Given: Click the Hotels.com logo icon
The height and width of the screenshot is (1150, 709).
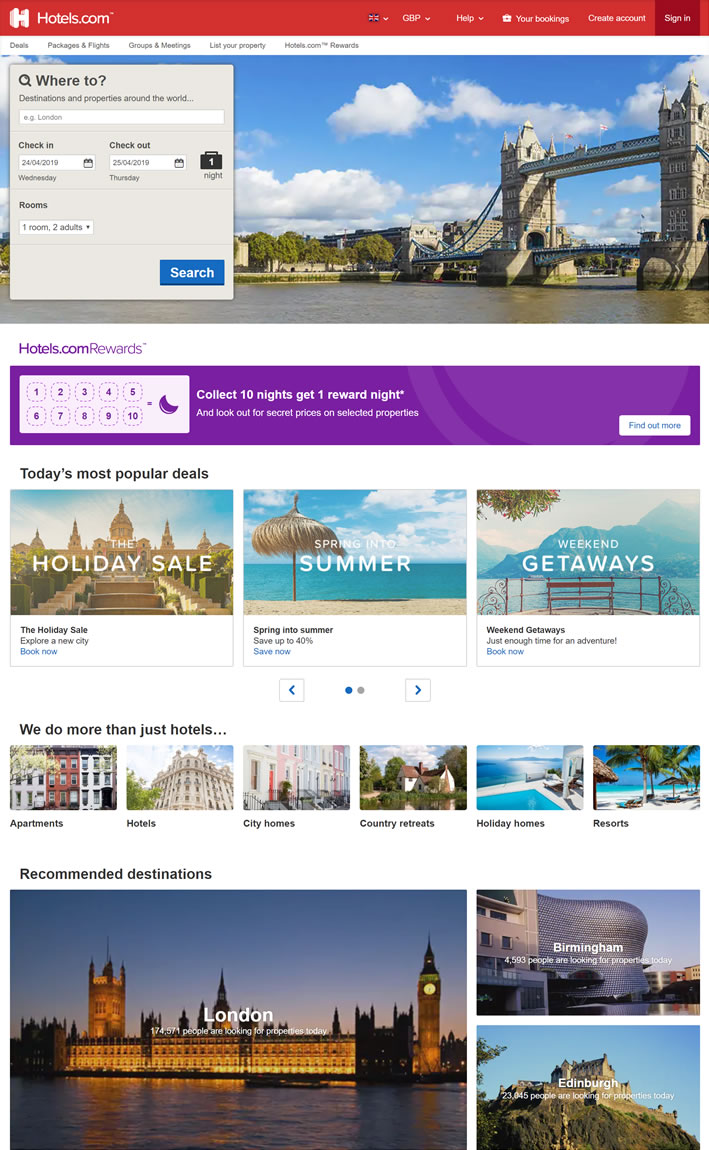Looking at the screenshot, I should click(19, 18).
